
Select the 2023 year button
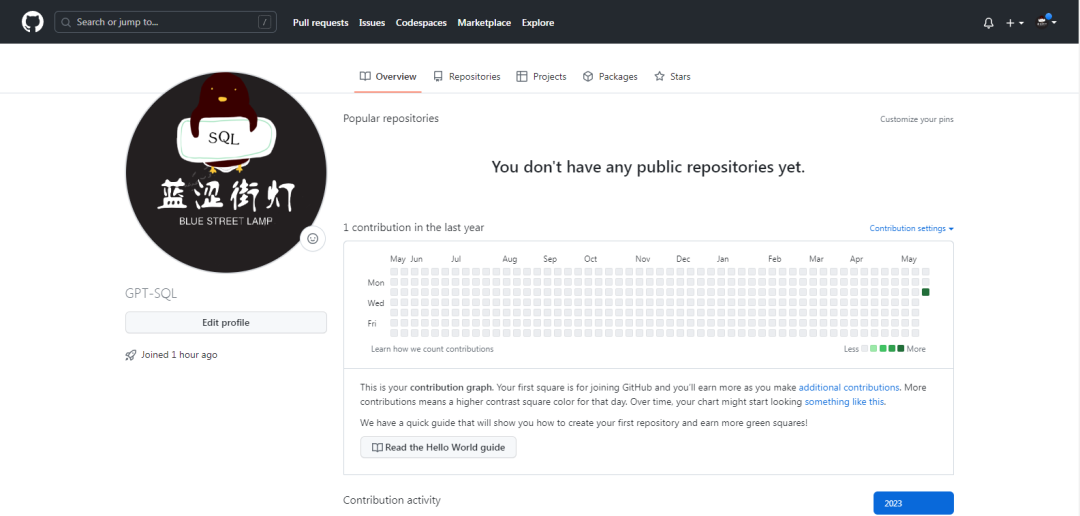913,503
